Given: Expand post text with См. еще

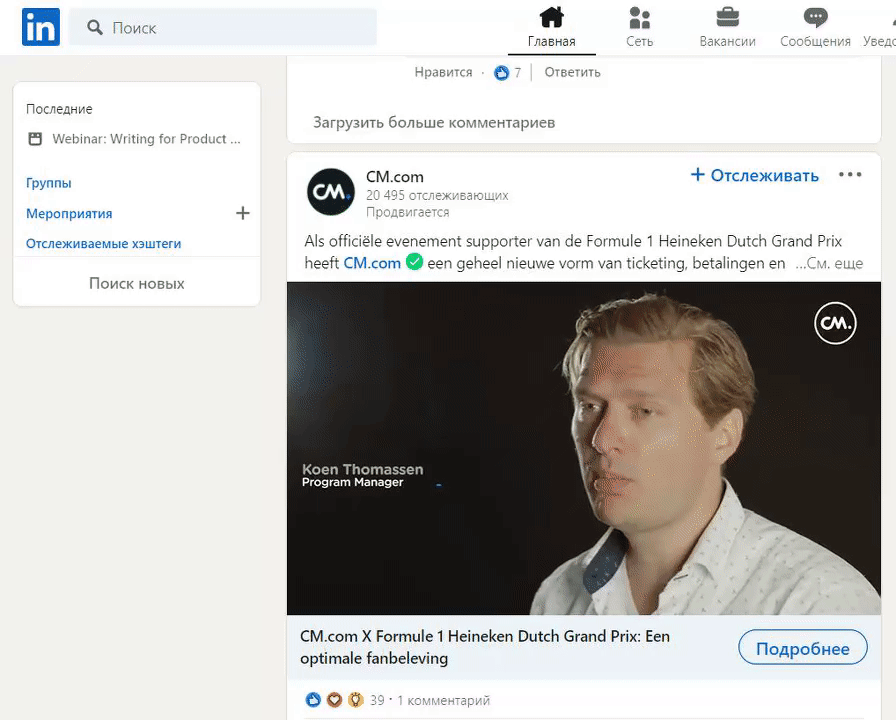Looking at the screenshot, I should pyautogui.click(x=829, y=264).
